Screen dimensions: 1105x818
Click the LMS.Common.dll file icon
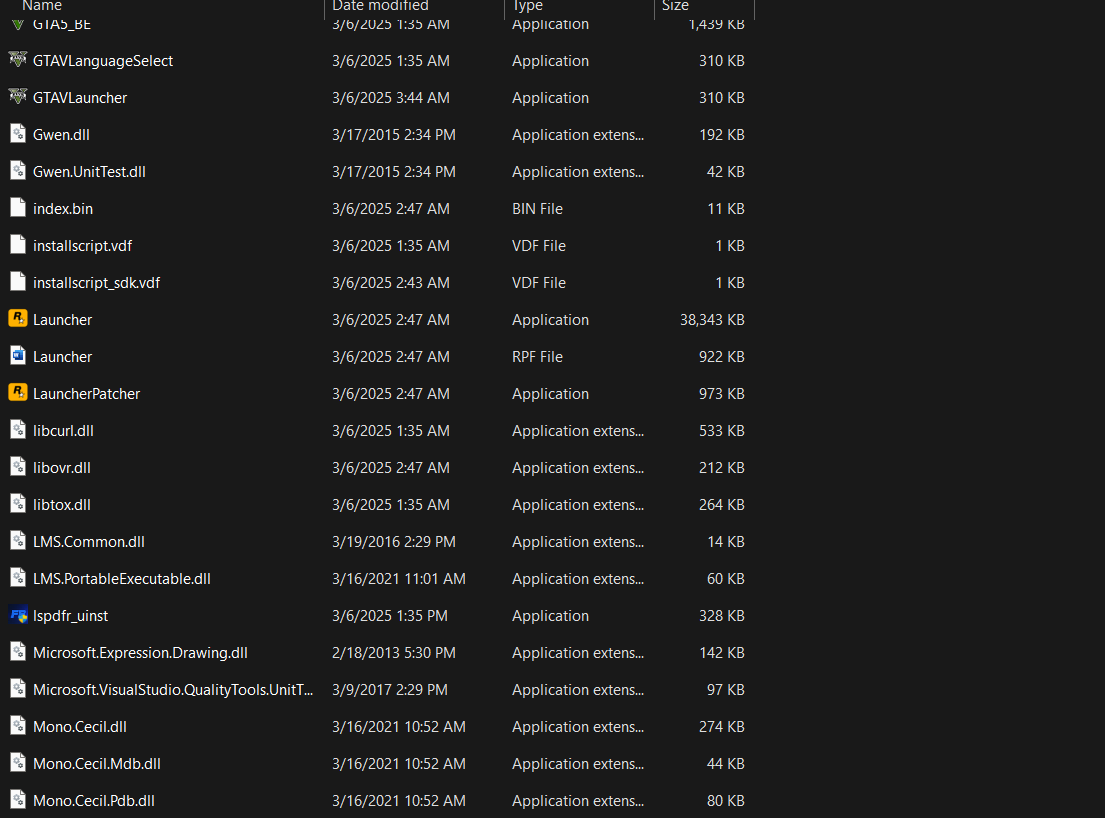tap(18, 540)
